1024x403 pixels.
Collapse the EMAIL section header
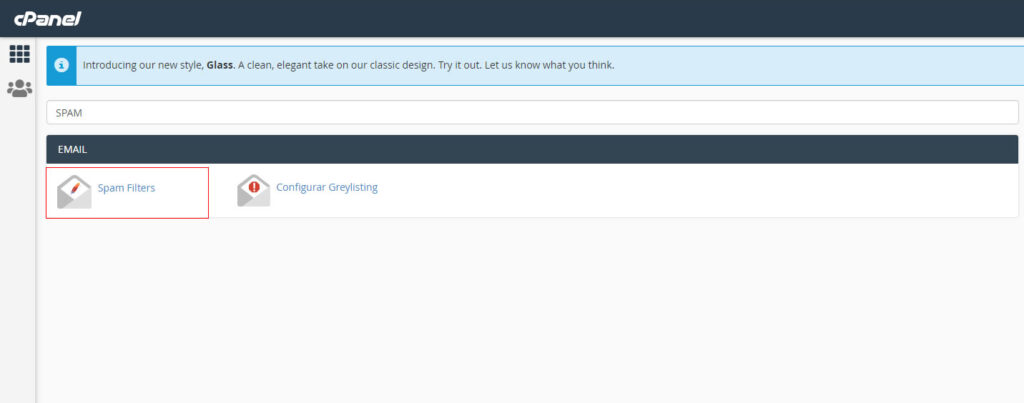click(x=532, y=149)
